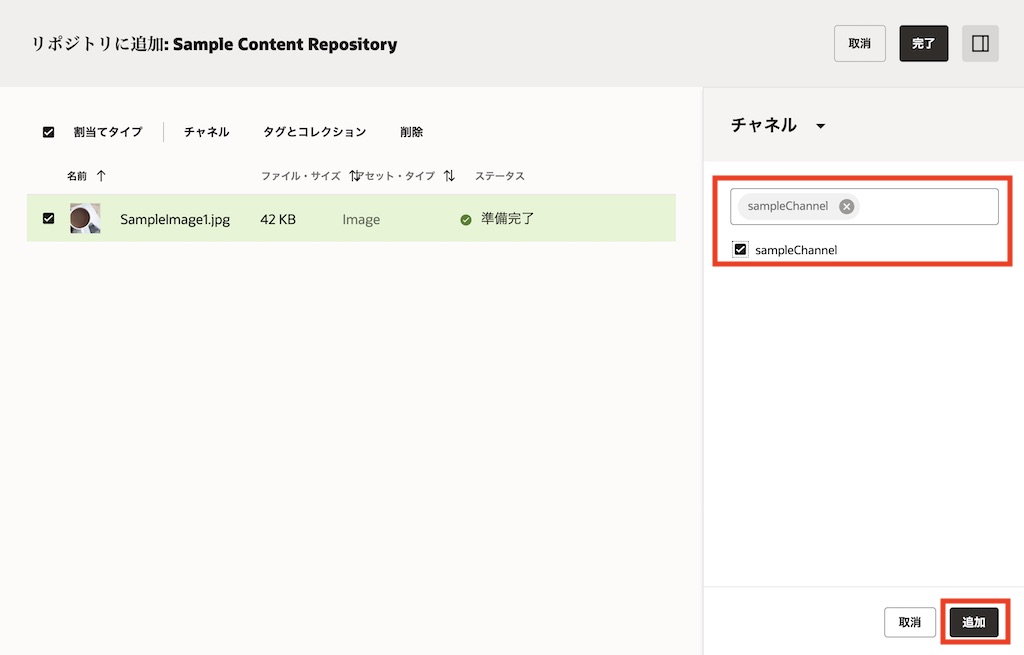Viewport: 1024px width, 655px height.
Task: Expand the チャネル panel dropdown arrow
Action: 821,127
